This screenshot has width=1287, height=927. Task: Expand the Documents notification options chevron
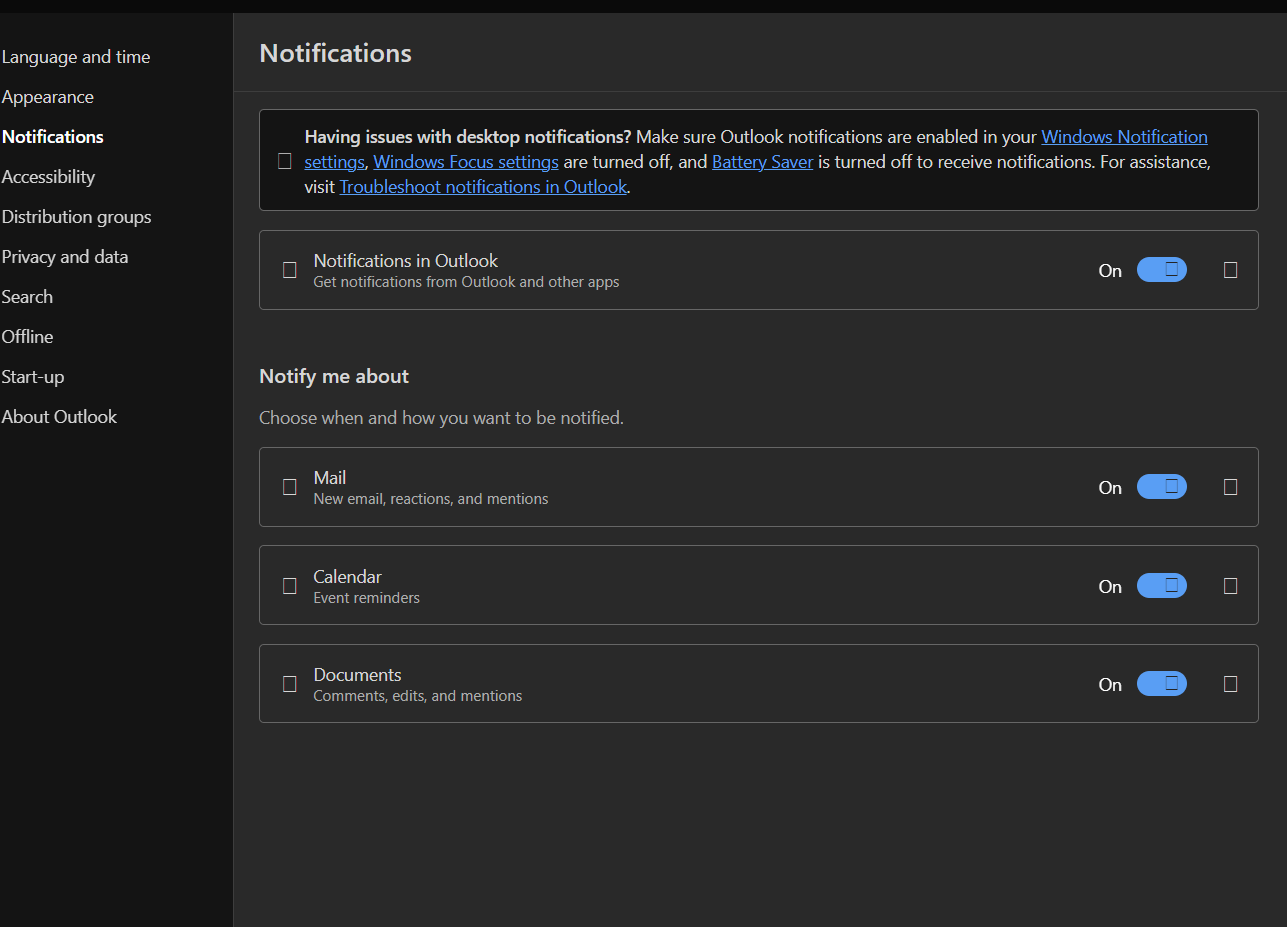click(x=1231, y=684)
